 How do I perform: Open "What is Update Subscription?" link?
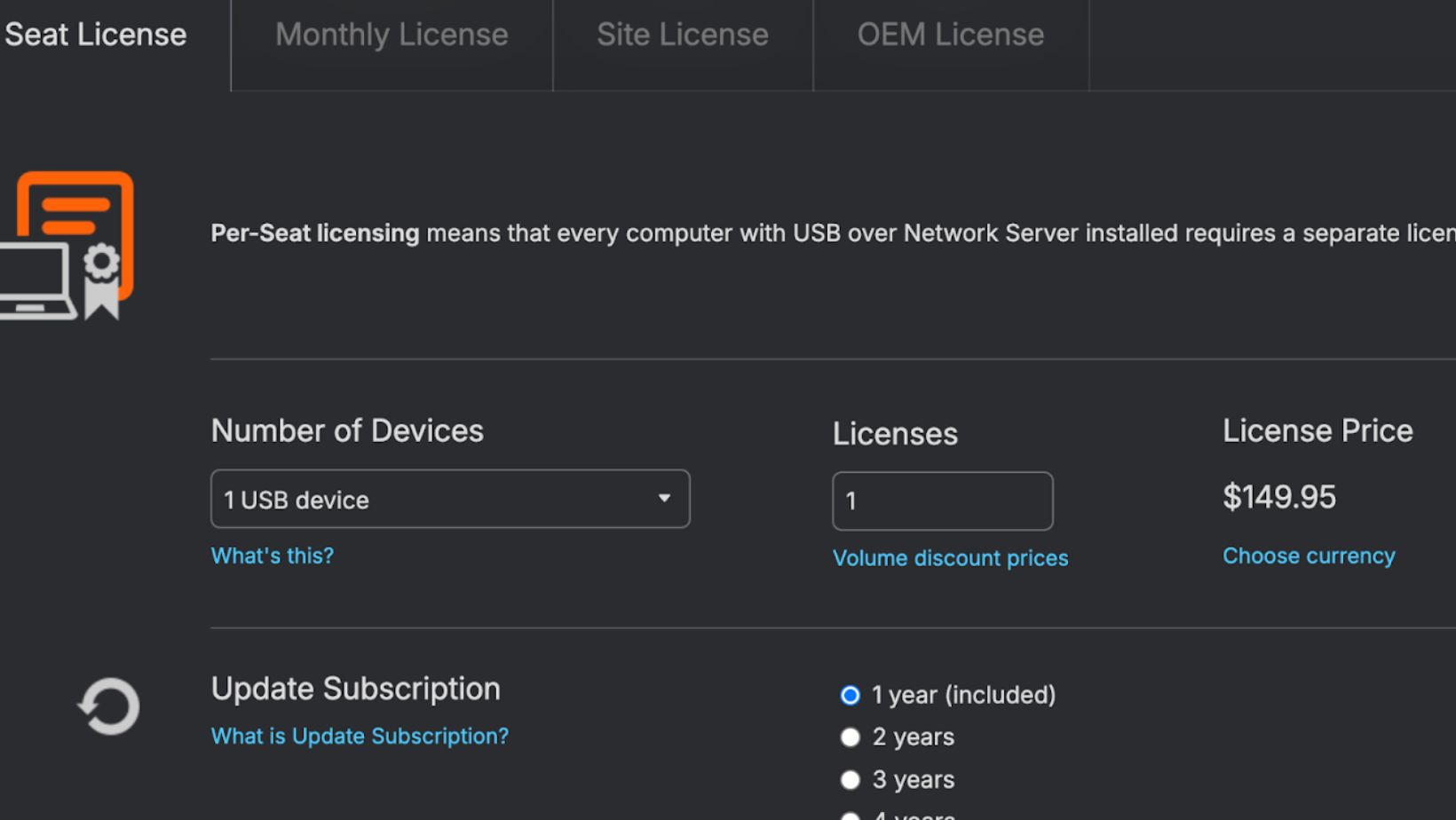[x=360, y=736]
